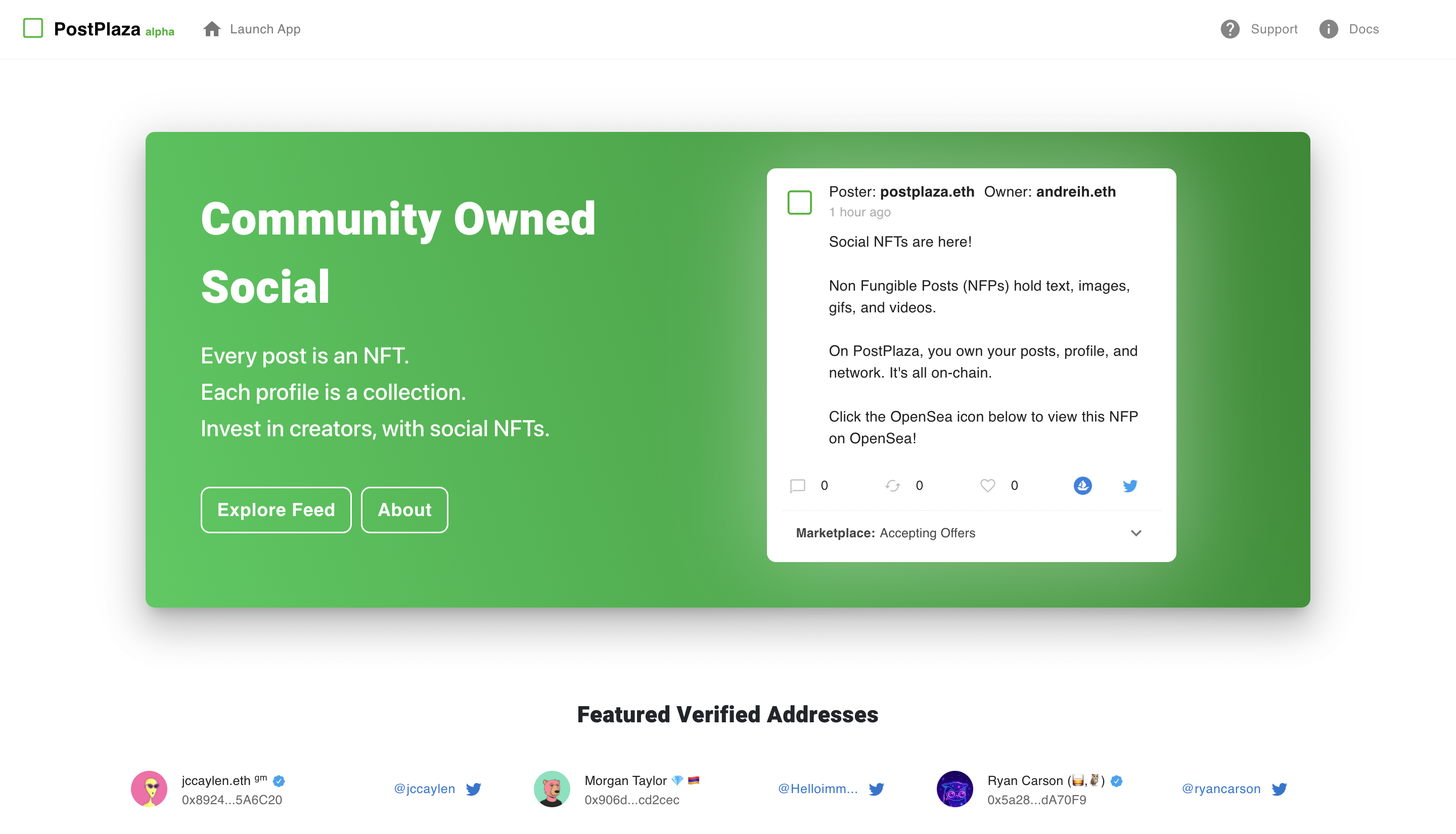Screen dimensions: 1456x834
Task: Share the post via Twitter icon
Action: coord(1129,486)
